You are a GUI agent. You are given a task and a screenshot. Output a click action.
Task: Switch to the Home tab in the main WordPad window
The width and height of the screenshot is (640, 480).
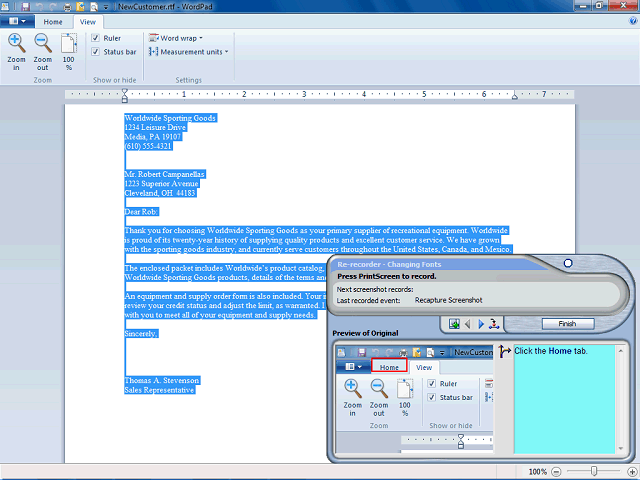coord(53,22)
